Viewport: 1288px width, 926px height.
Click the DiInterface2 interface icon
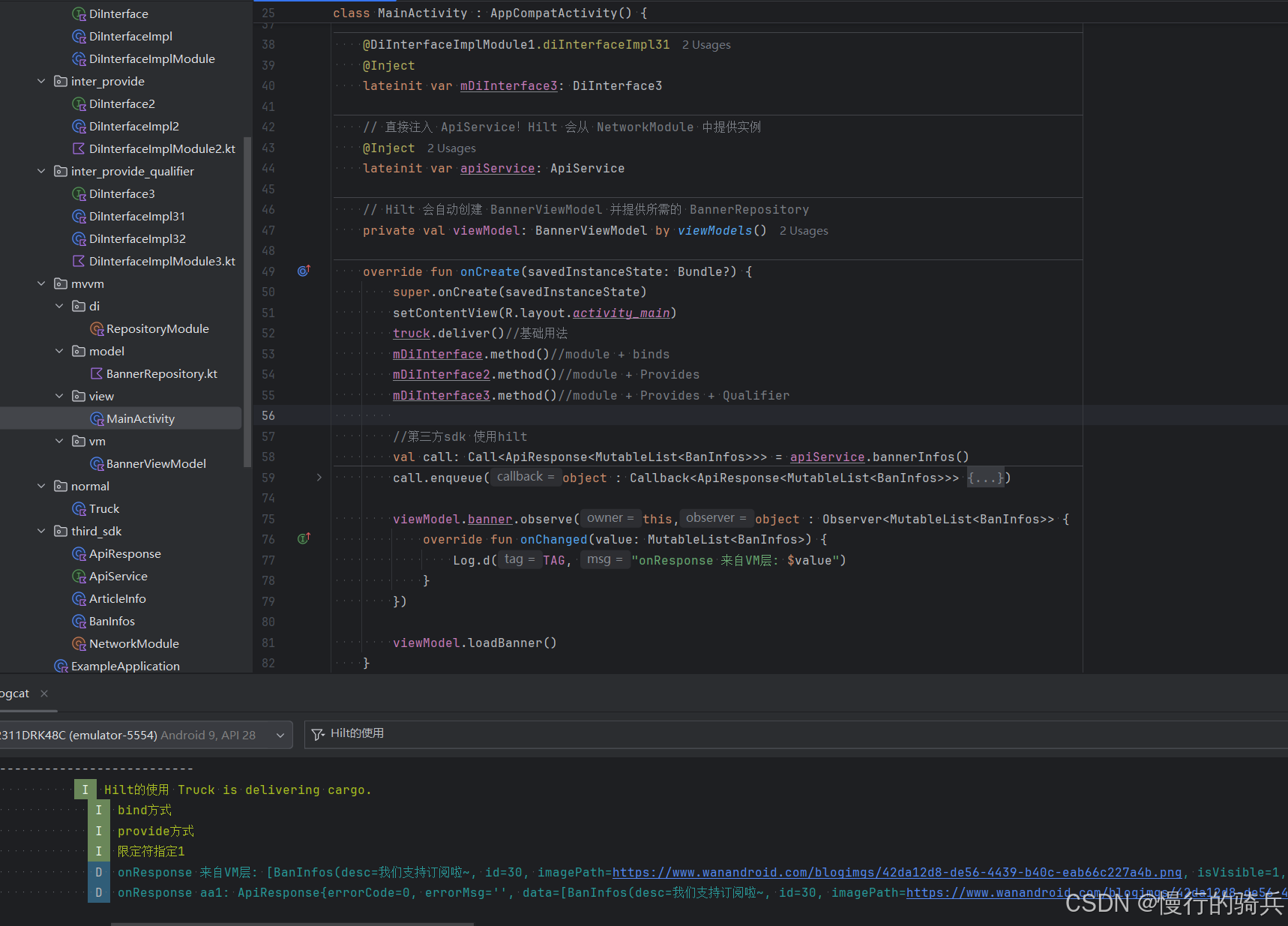pos(79,103)
